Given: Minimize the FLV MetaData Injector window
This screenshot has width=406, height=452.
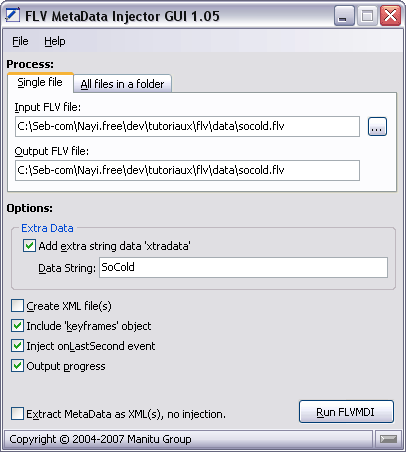Looking at the screenshot, I should [344, 16].
